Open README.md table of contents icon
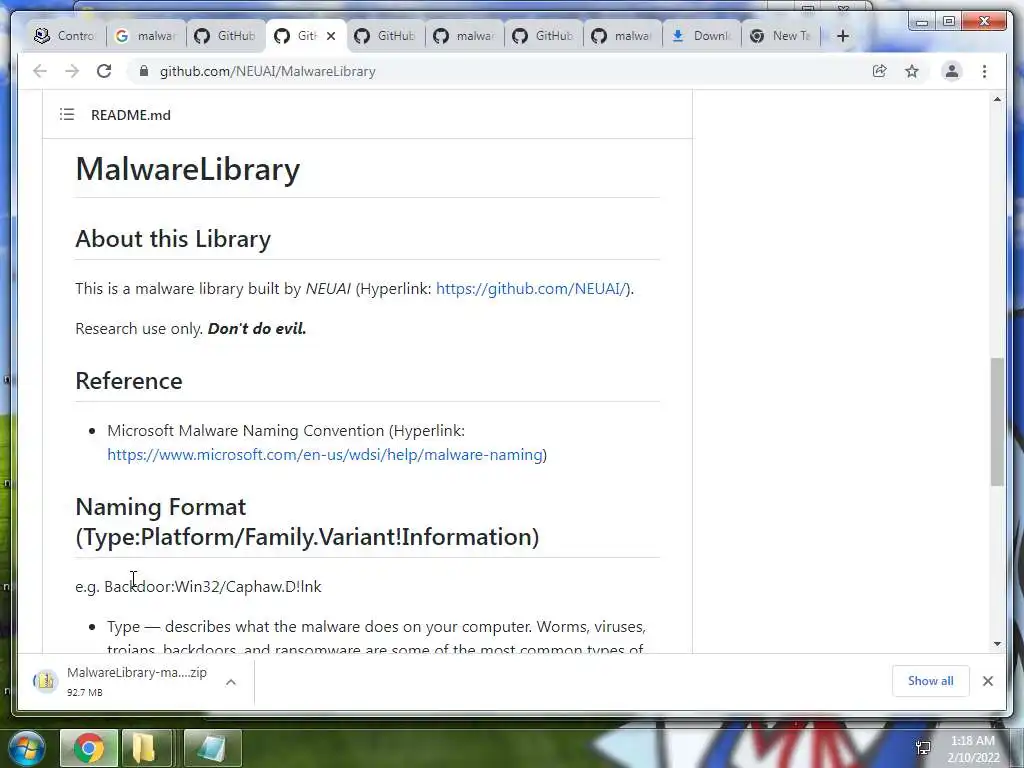The width and height of the screenshot is (1024, 768). pyautogui.click(x=67, y=115)
